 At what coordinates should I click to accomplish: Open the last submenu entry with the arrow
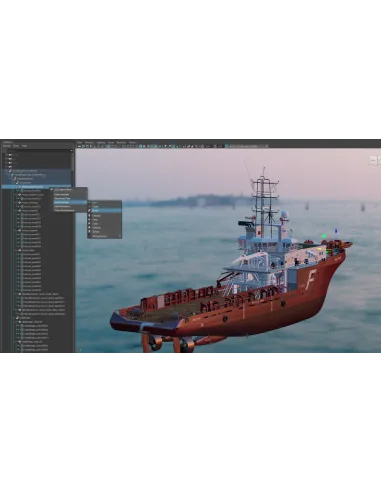tap(105, 236)
